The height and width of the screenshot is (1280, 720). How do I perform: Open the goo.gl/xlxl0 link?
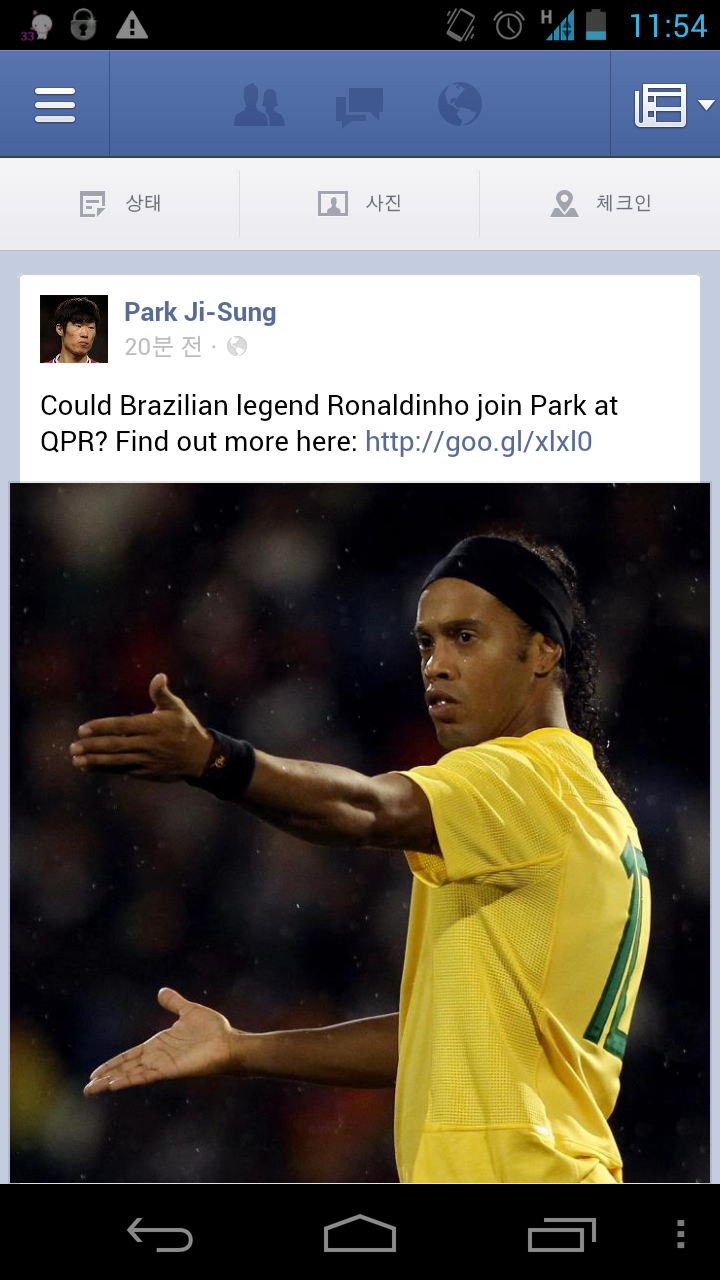coord(479,441)
